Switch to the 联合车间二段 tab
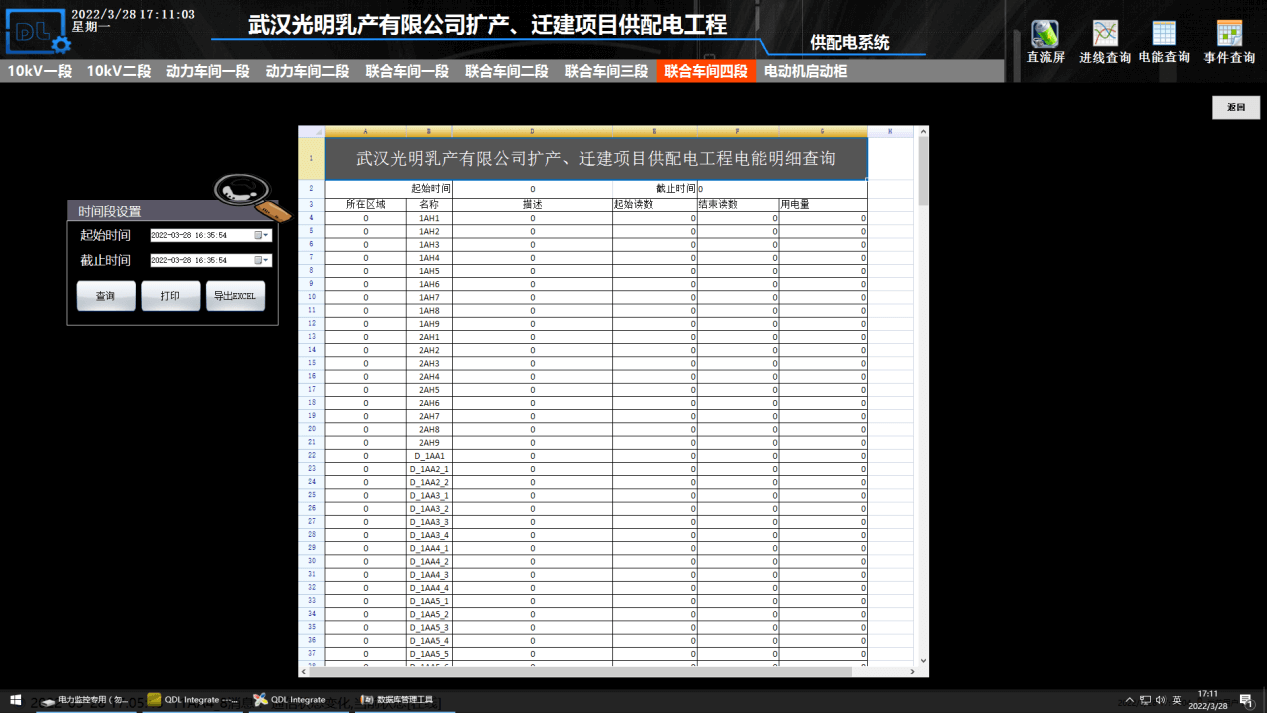 pos(507,71)
